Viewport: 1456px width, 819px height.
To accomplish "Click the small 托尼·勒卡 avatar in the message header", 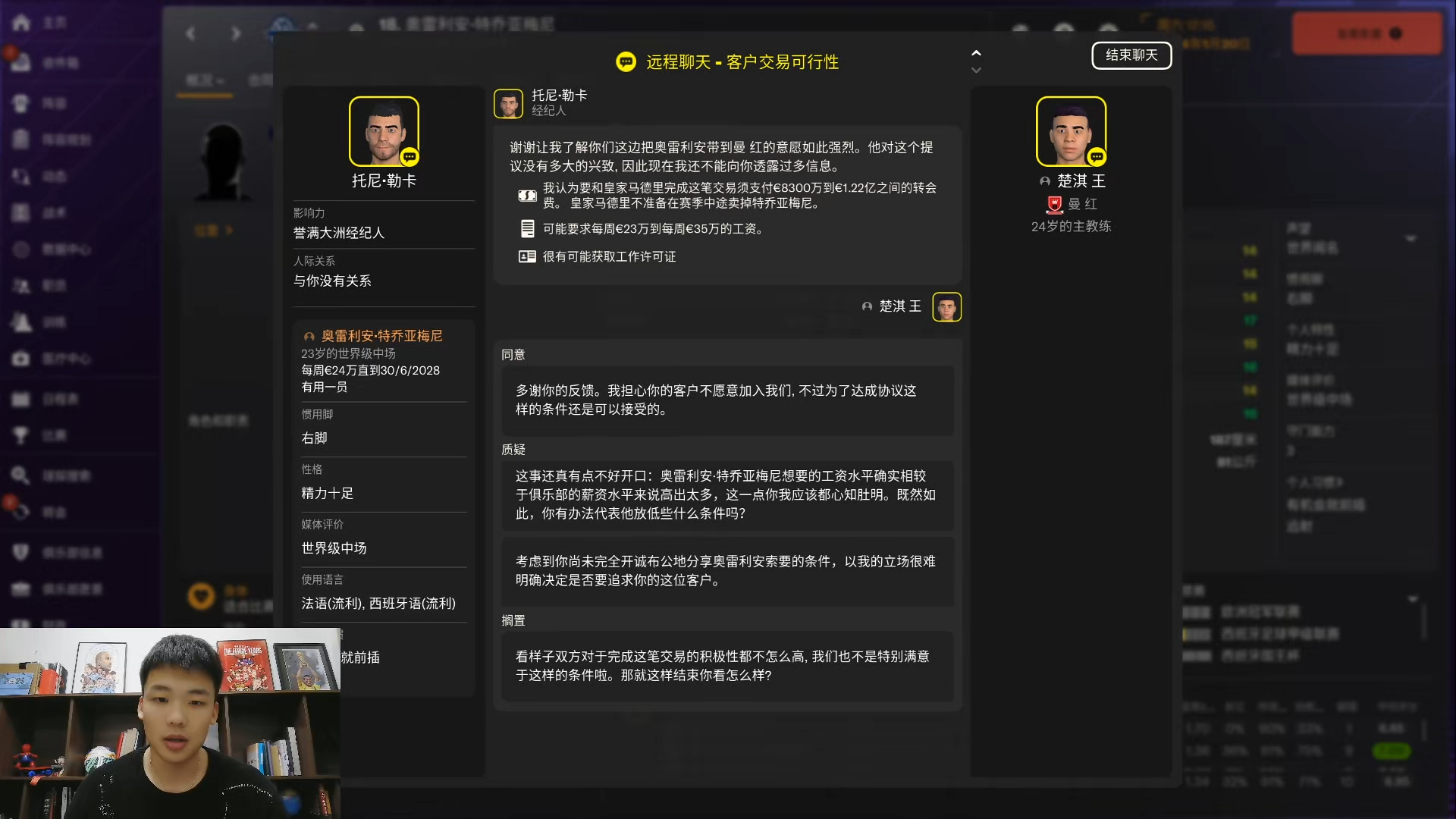I will click(508, 104).
